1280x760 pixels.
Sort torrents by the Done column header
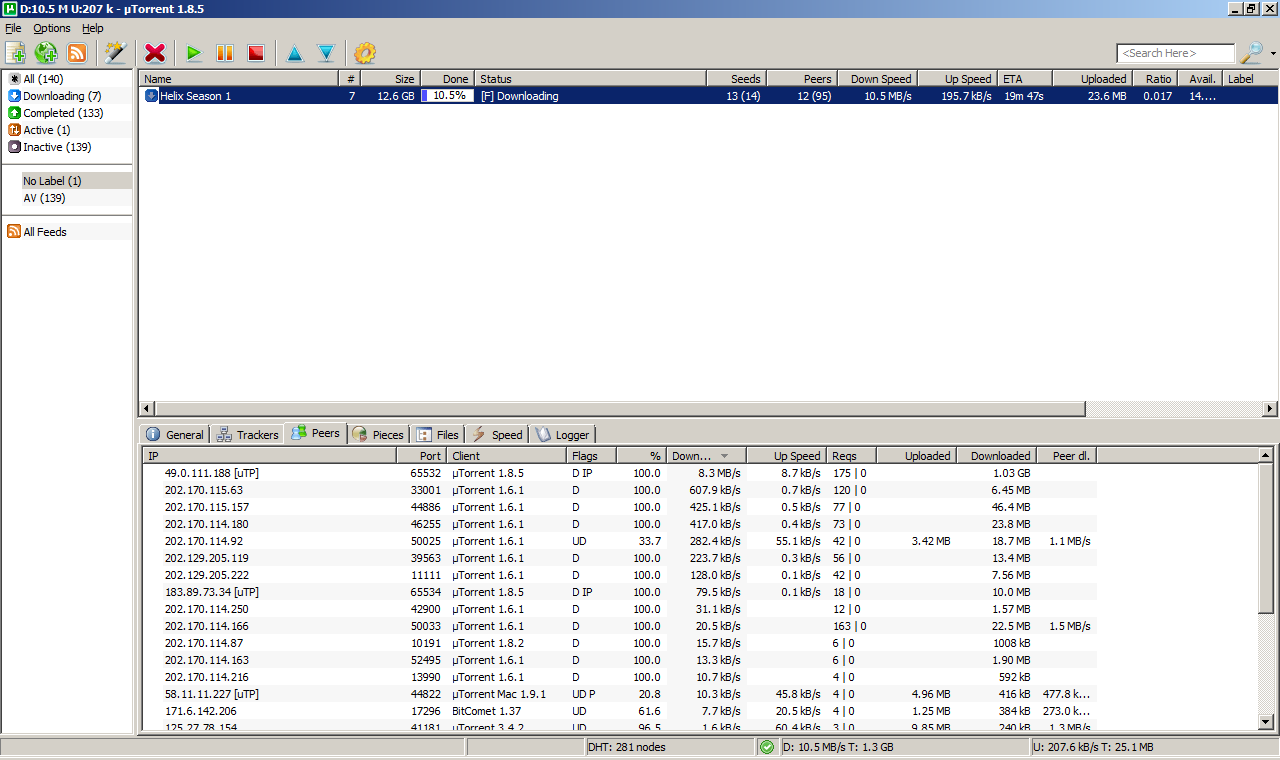pos(446,79)
